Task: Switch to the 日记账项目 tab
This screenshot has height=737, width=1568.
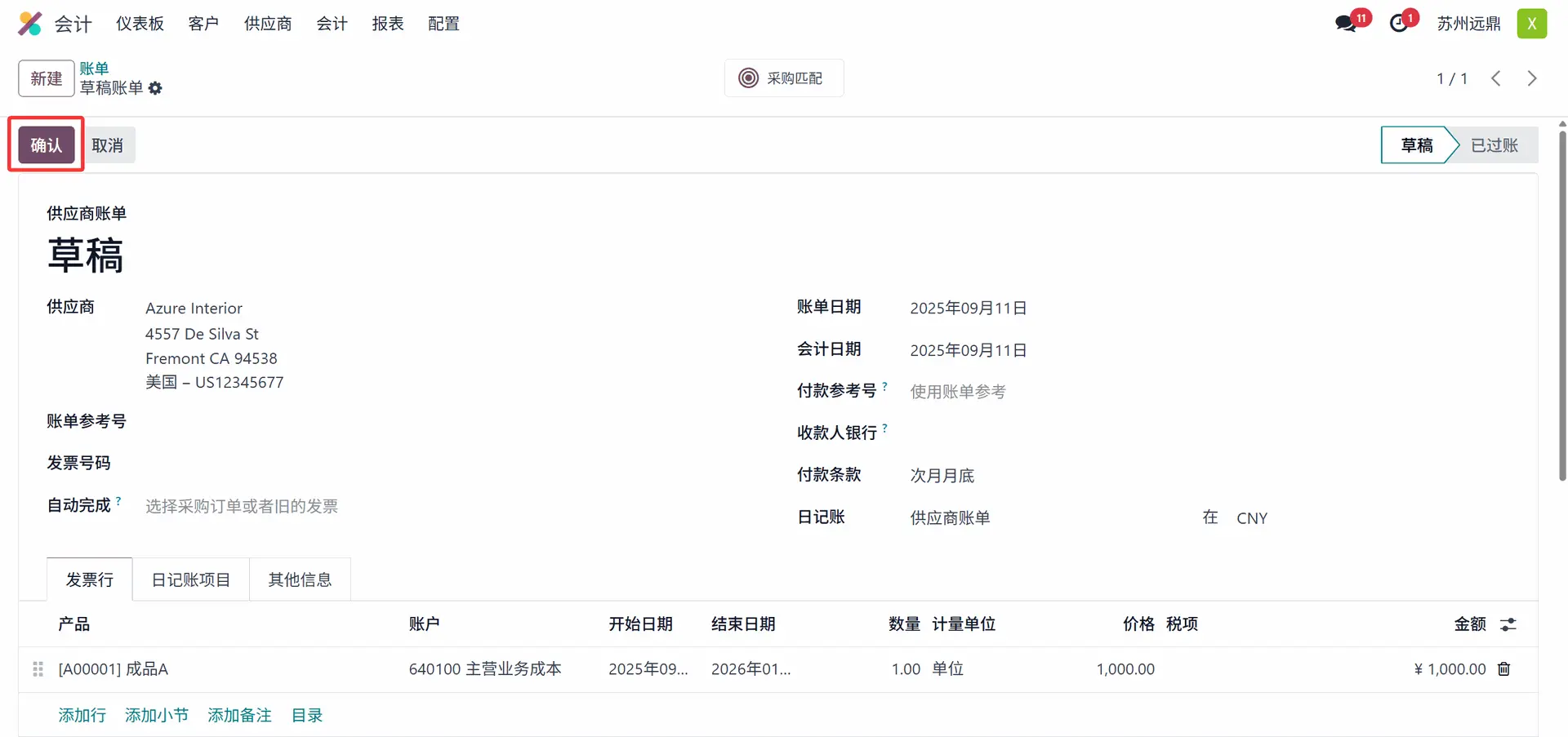Action: click(x=191, y=579)
